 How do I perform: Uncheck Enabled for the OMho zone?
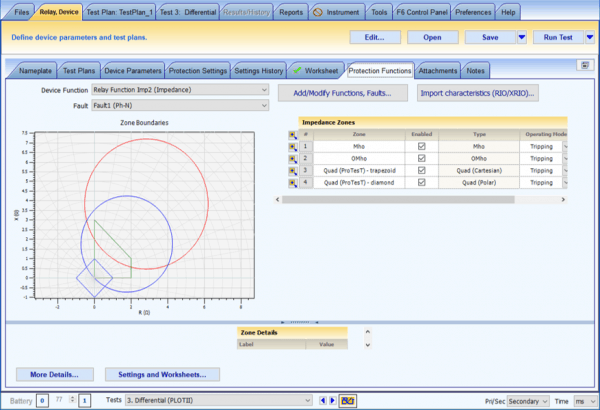(x=421, y=158)
